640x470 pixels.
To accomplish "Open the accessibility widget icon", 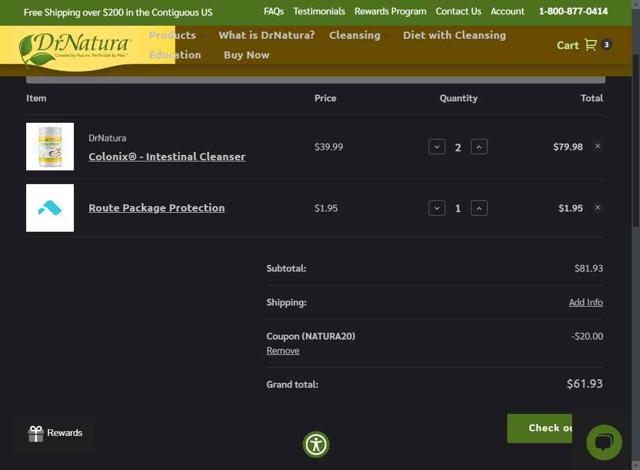I will tap(316, 444).
